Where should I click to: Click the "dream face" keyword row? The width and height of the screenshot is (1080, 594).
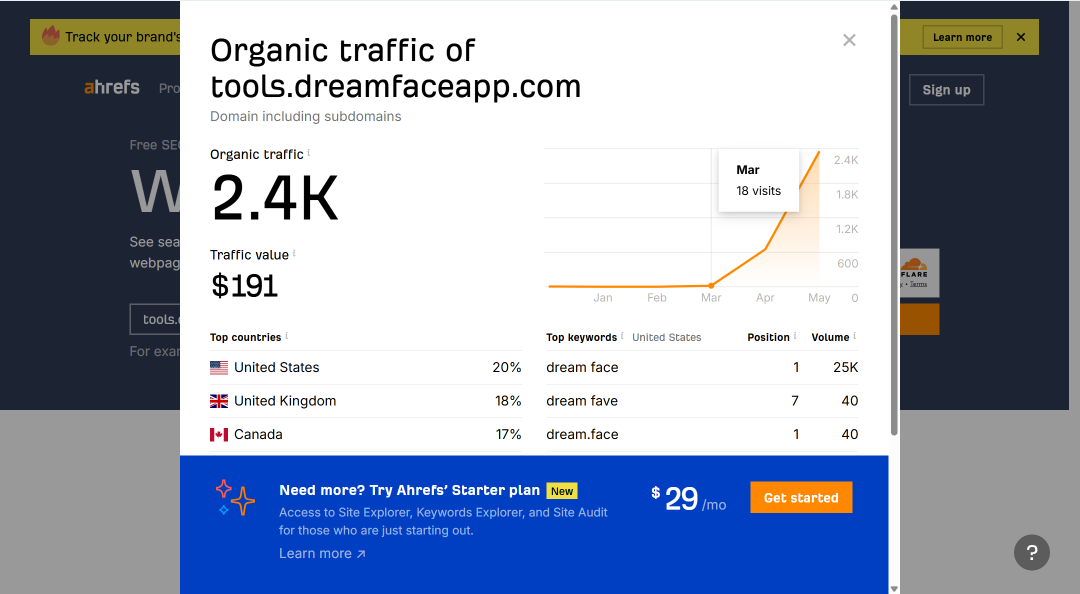(702, 367)
